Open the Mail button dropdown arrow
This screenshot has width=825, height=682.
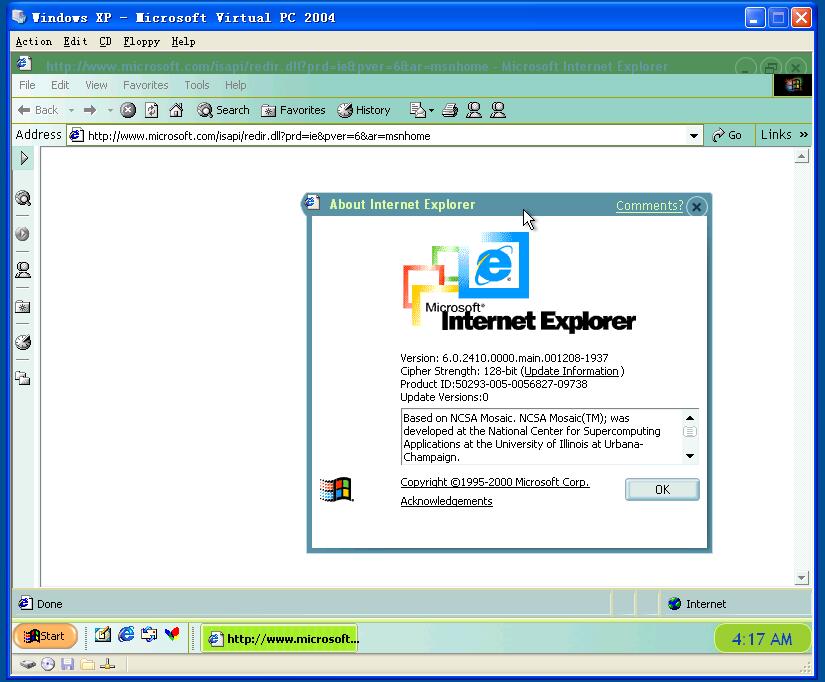[x=431, y=110]
